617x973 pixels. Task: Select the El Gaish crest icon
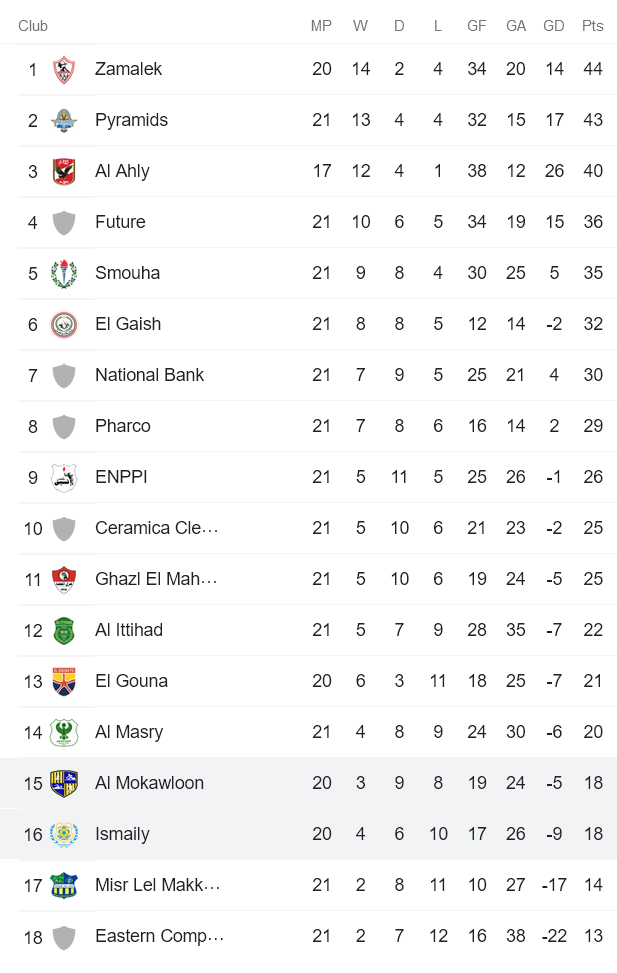tap(62, 324)
